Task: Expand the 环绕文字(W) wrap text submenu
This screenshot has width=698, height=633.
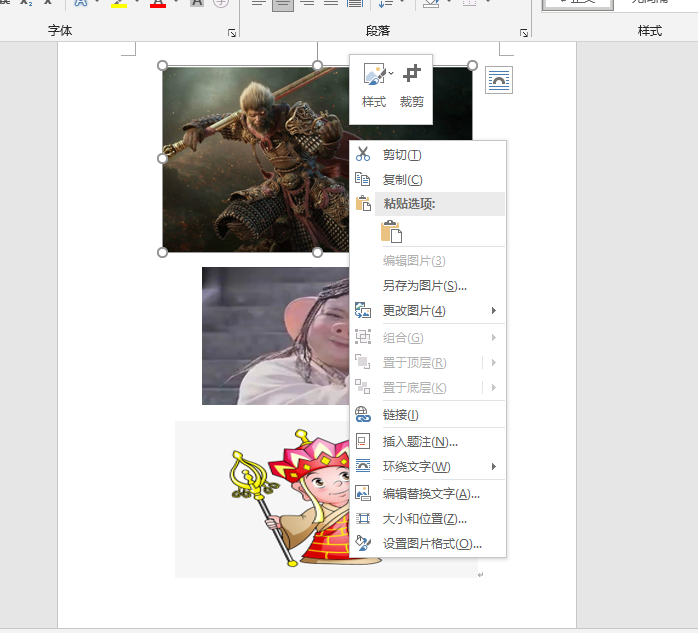Action: click(494, 467)
